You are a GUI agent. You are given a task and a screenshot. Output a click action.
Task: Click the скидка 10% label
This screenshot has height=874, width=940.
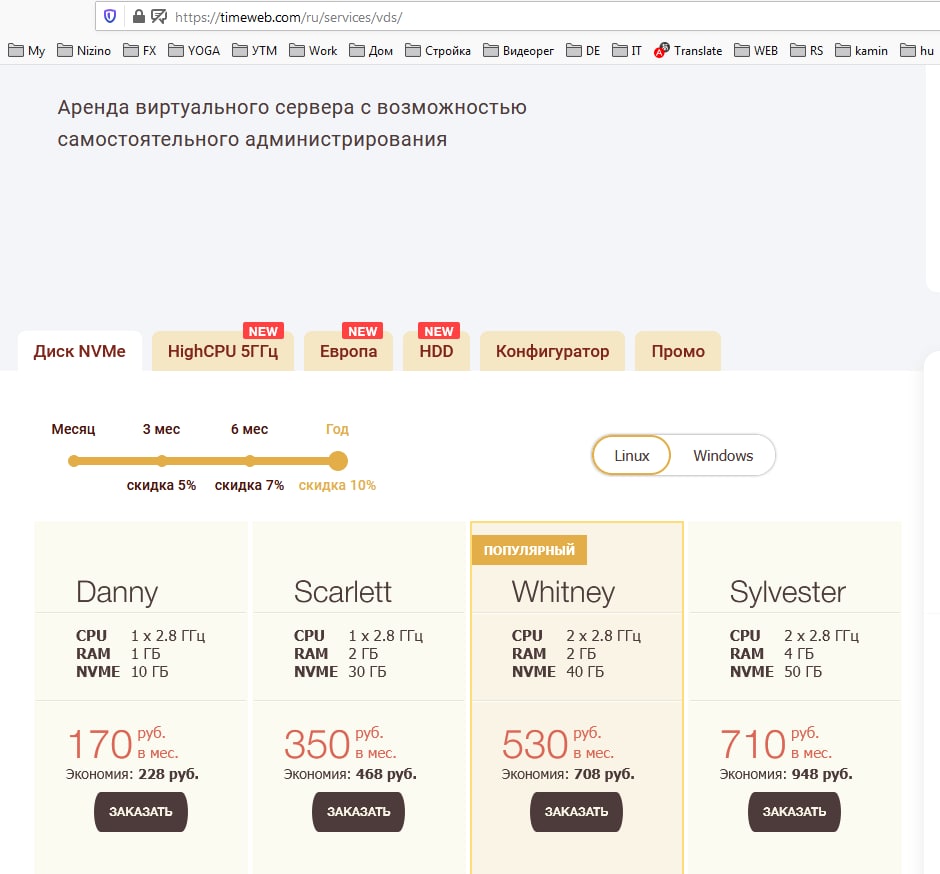pos(337,485)
